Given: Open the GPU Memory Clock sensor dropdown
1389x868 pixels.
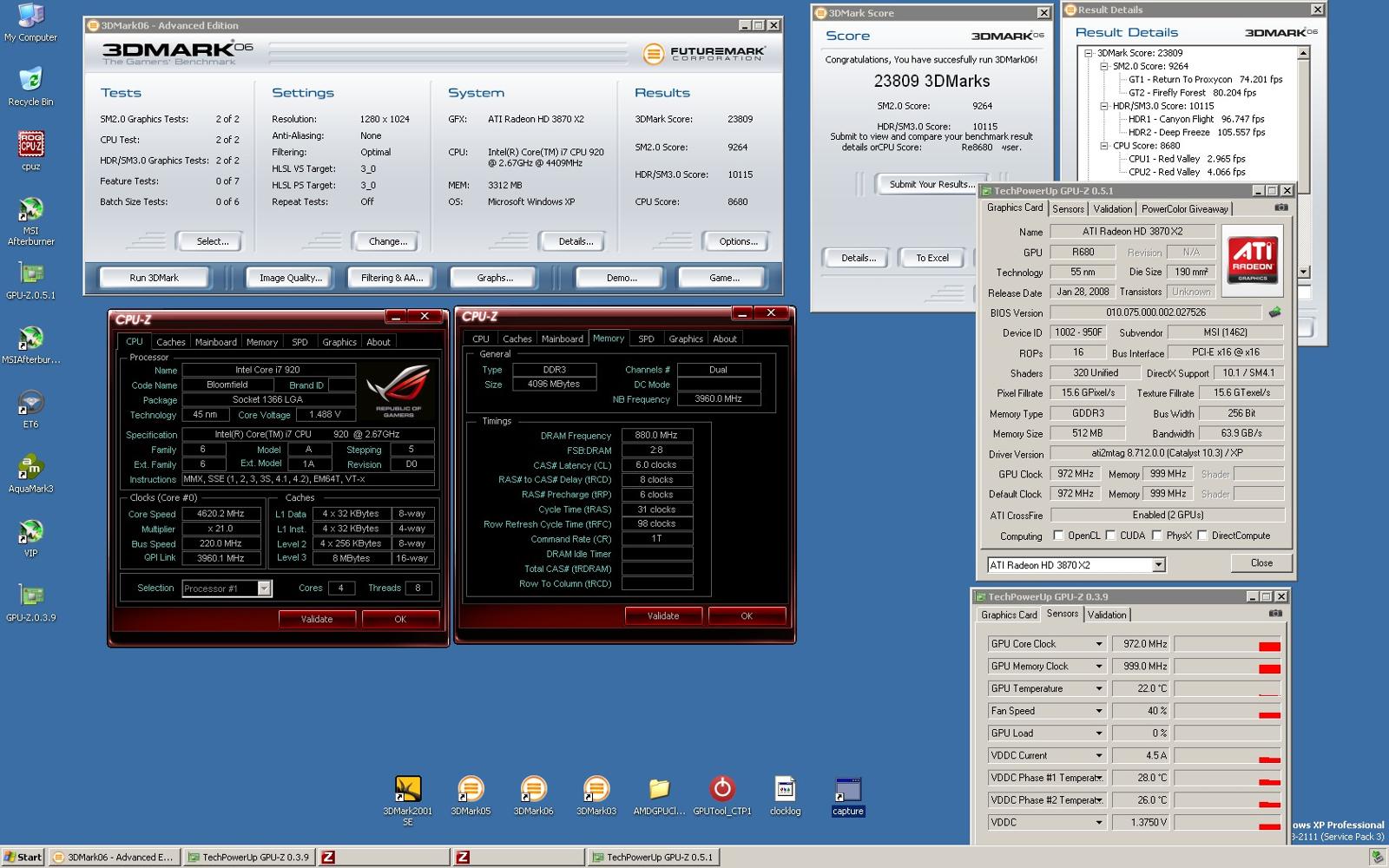Looking at the screenshot, I should point(1098,667).
